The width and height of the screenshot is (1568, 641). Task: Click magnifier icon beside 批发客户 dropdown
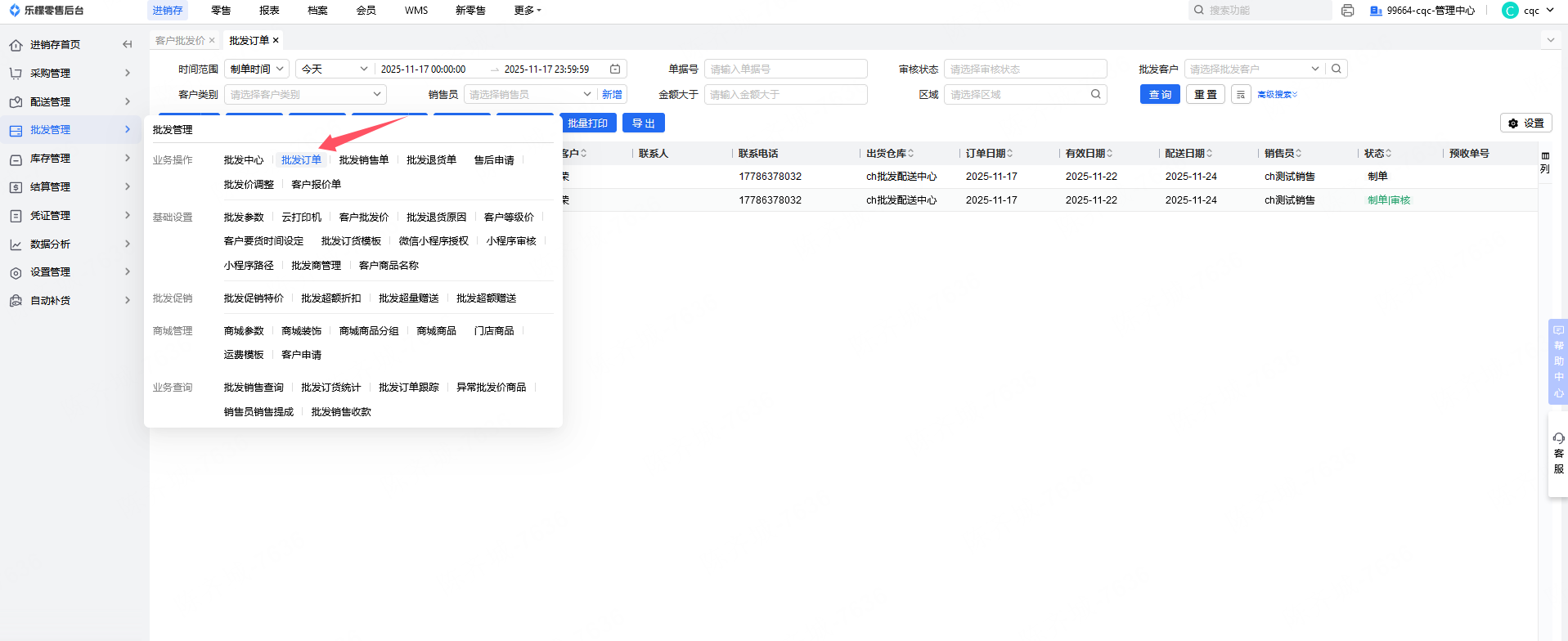point(1337,69)
